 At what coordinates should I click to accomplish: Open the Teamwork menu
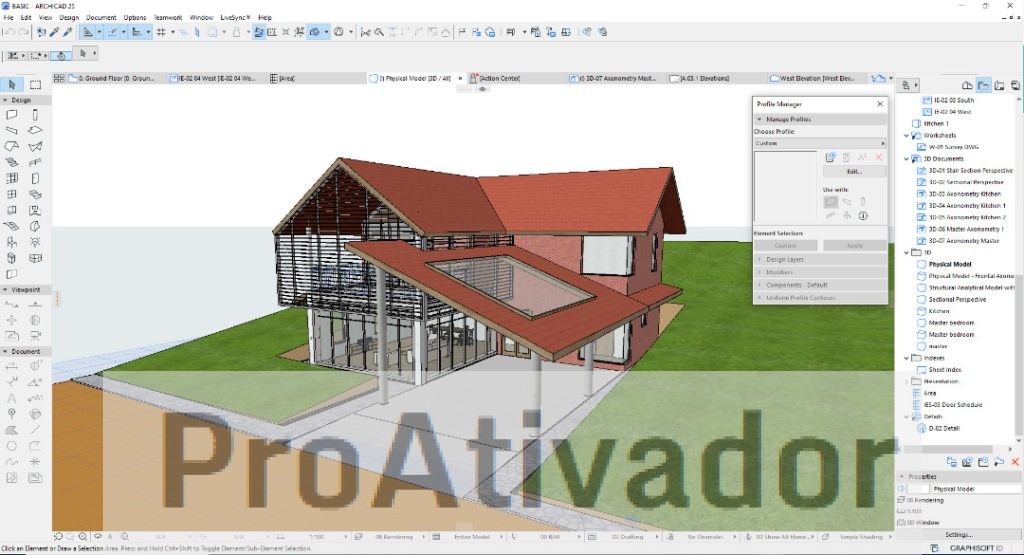coord(168,18)
